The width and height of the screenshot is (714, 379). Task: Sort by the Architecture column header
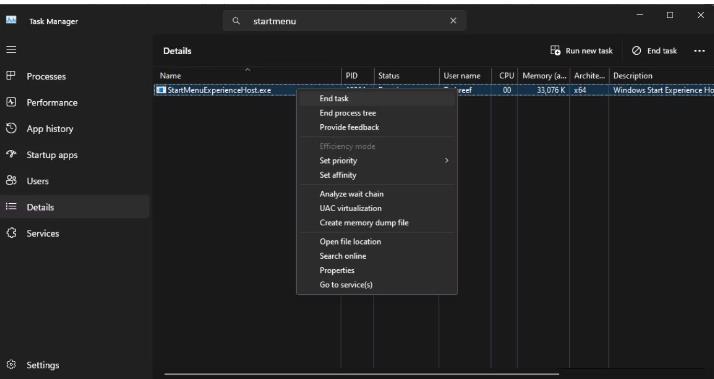[589, 76]
